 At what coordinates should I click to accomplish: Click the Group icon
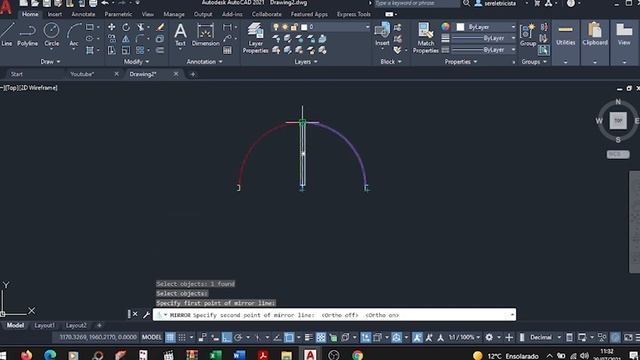click(x=528, y=34)
